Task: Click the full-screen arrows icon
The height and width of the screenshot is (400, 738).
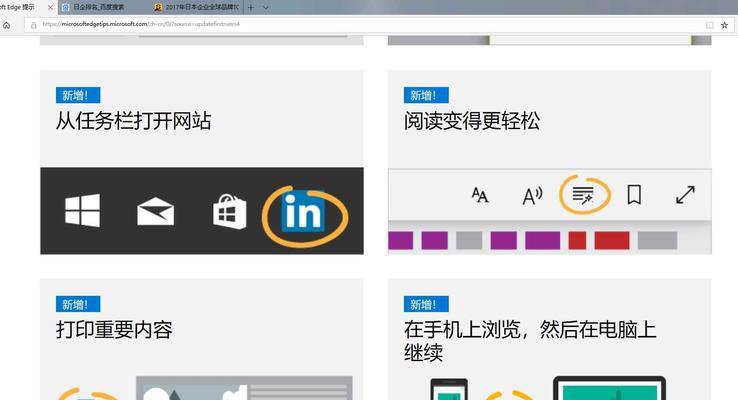Action: (685, 194)
